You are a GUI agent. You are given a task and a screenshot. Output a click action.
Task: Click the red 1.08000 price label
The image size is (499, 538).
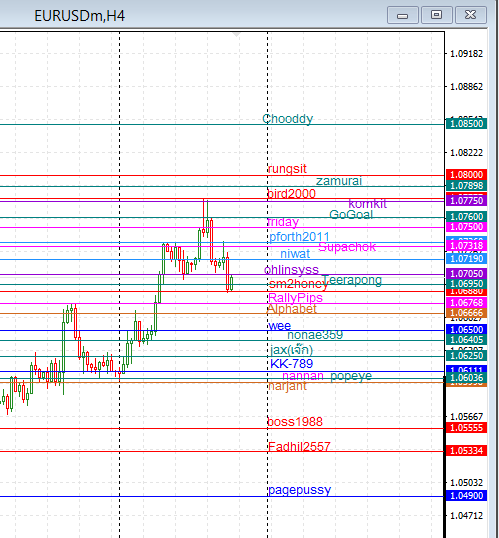pyautogui.click(x=466, y=174)
